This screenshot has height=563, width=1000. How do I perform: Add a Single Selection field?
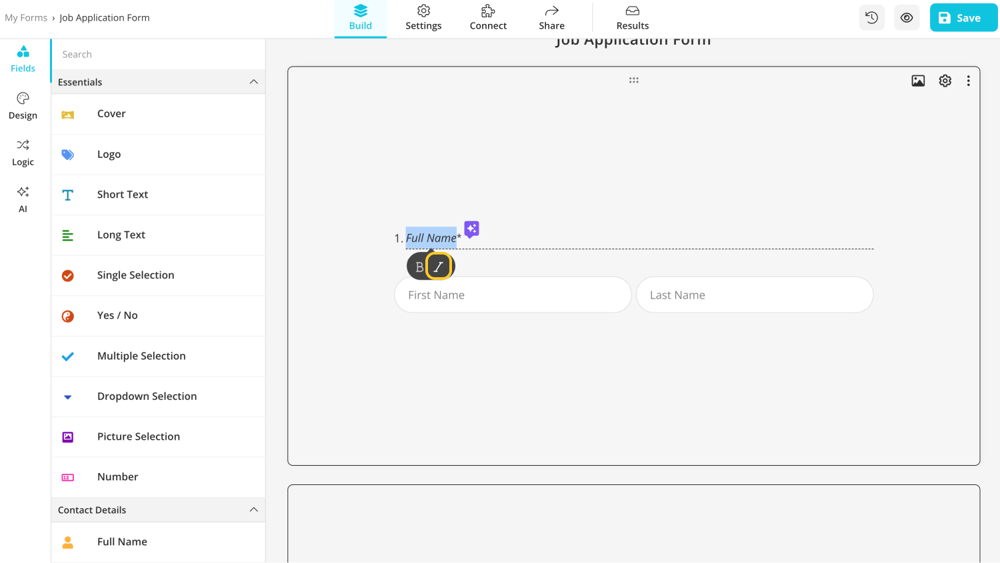[158, 275]
